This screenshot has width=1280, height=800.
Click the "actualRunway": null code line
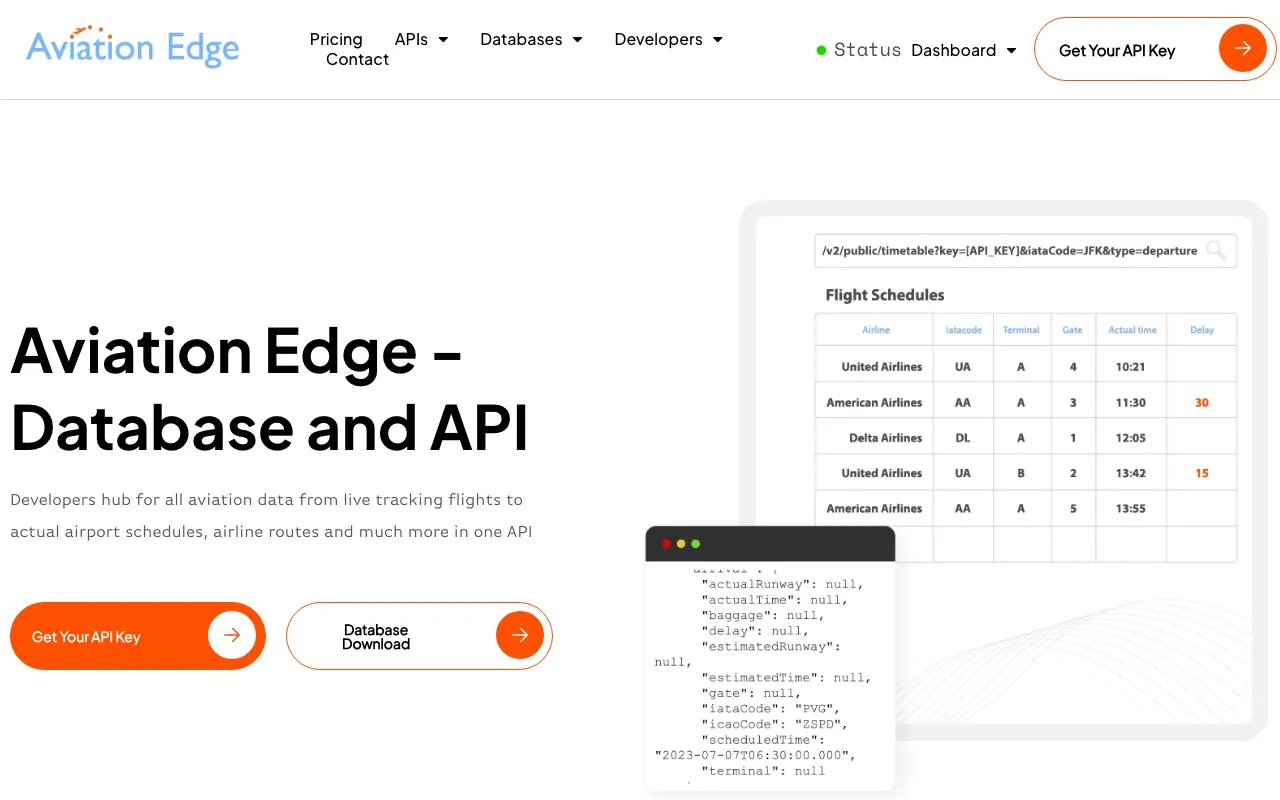[782, 584]
